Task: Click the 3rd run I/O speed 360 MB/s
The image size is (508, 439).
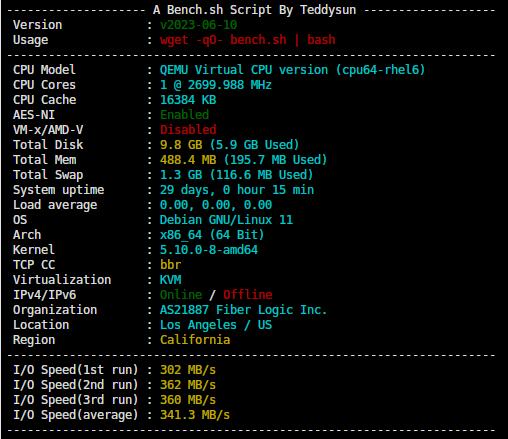Action: pyautogui.click(x=188, y=400)
